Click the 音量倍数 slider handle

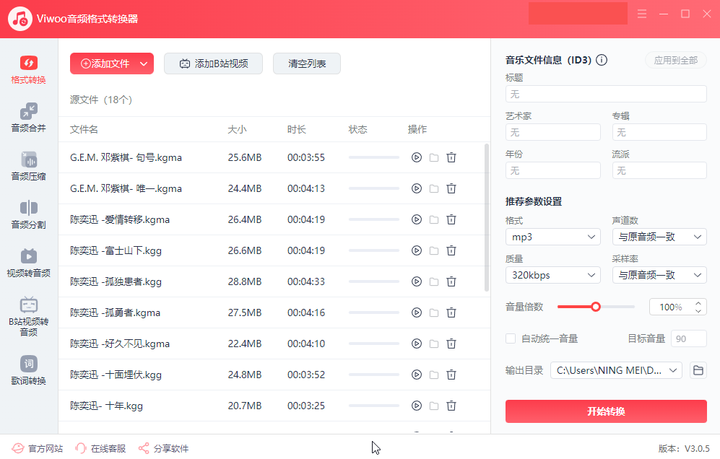(596, 307)
